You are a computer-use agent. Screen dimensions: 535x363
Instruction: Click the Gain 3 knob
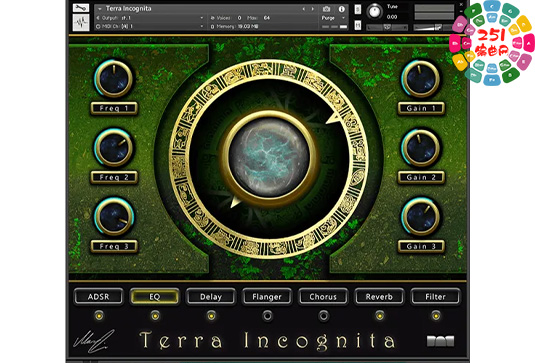[421, 216]
